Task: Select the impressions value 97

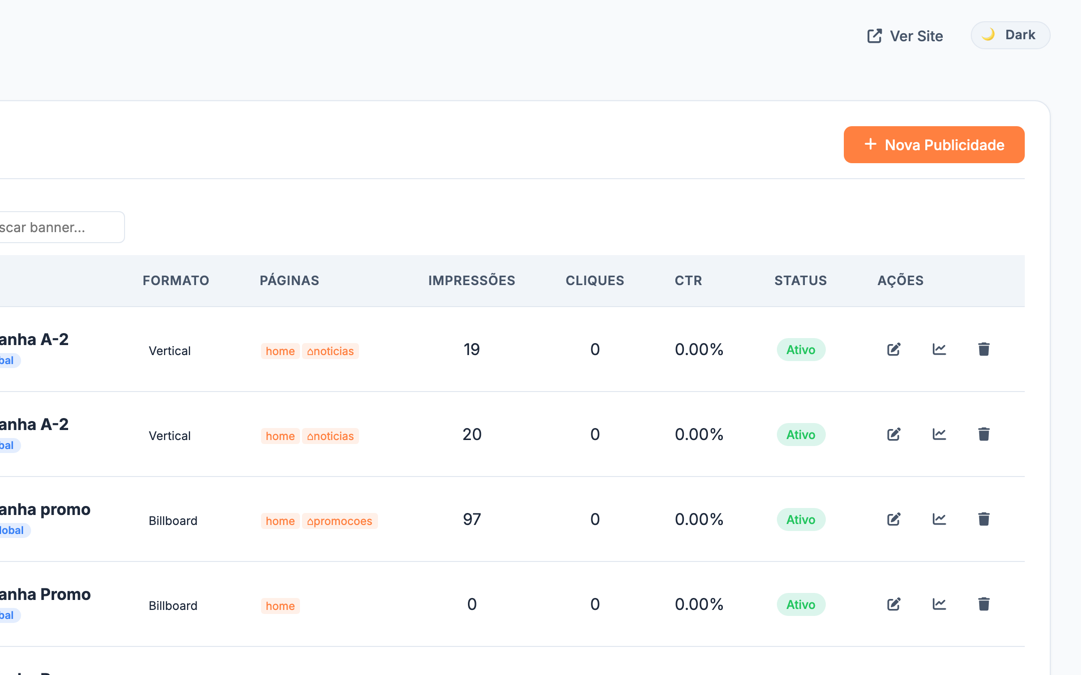Action: point(472,519)
